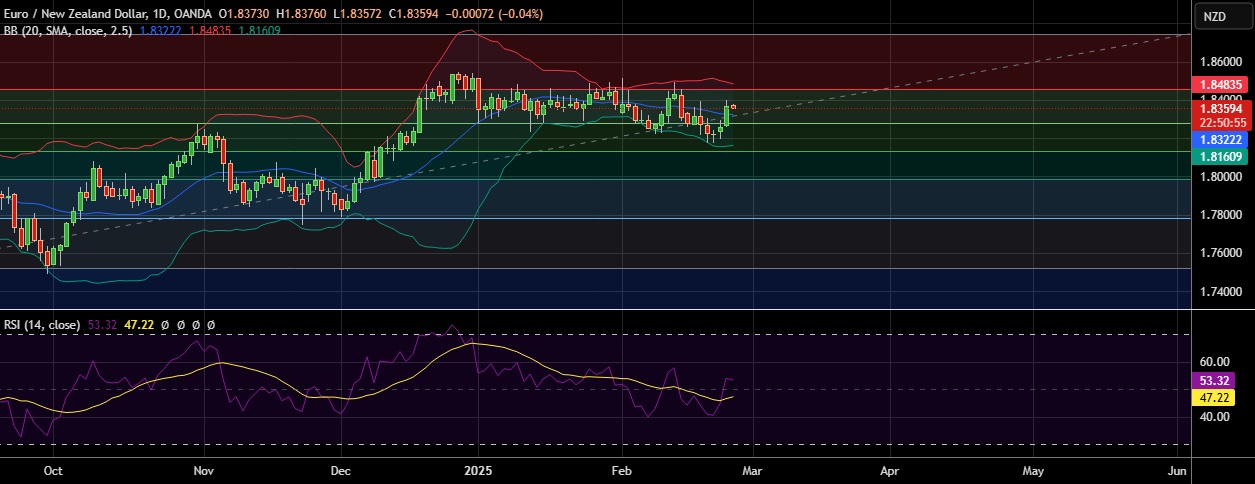This screenshot has width=1255, height=484.
Task: Click the 2025 label on time axis
Action: (x=477, y=470)
